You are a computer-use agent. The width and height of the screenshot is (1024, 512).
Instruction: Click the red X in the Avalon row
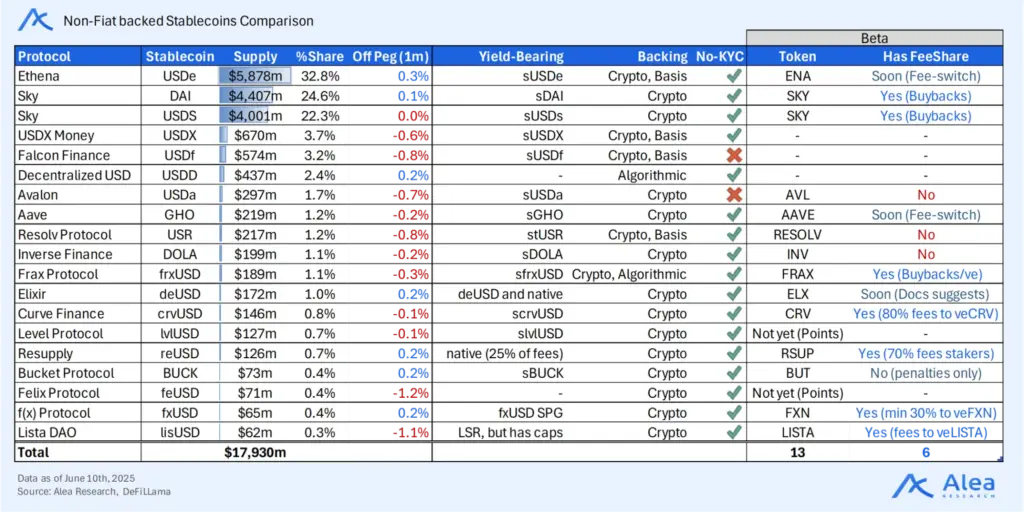coord(734,195)
